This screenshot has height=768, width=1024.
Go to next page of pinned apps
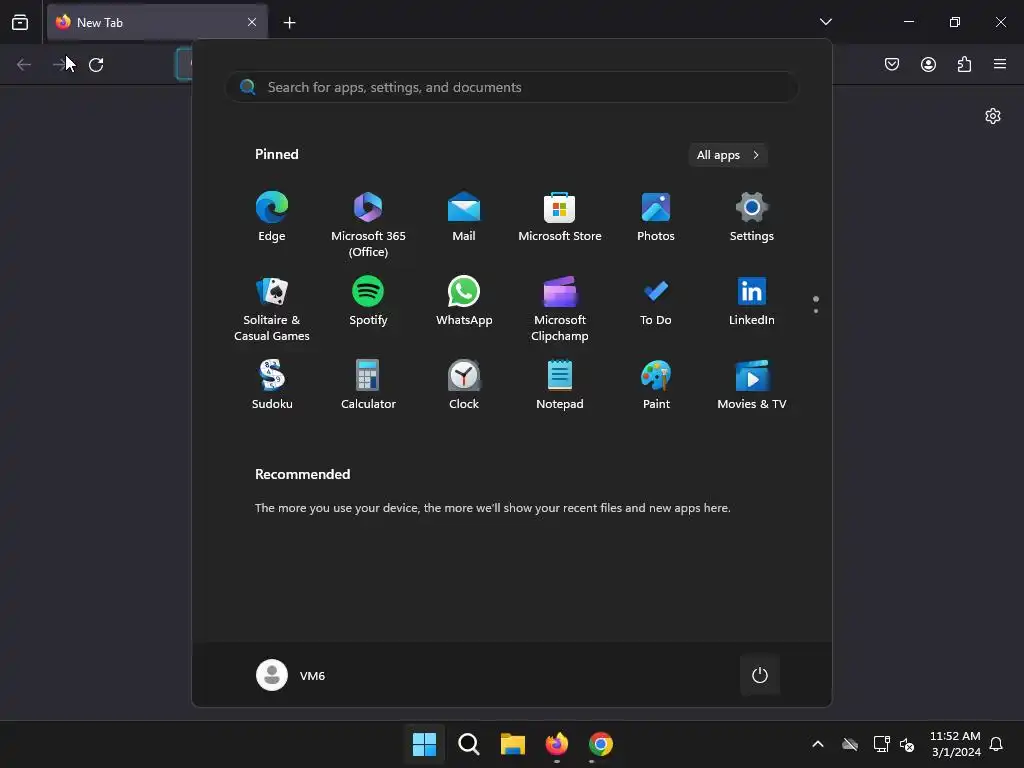(x=816, y=311)
